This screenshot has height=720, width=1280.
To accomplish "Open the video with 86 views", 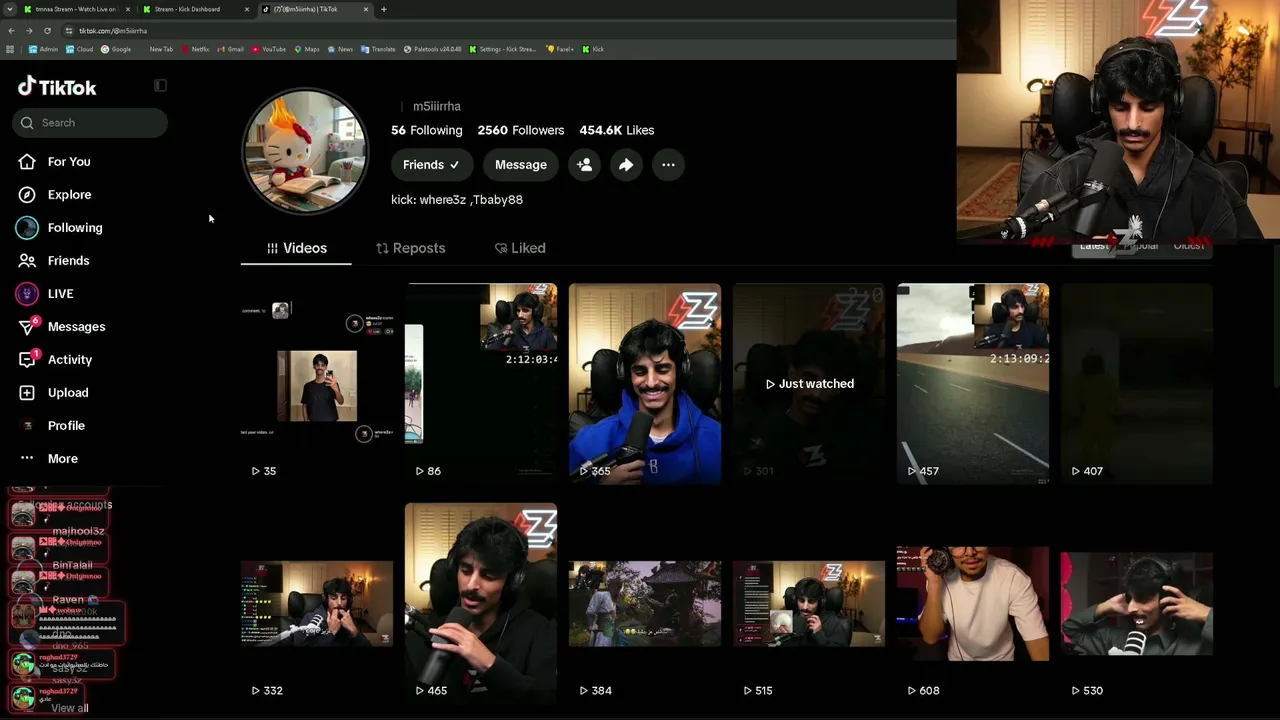I will click(x=481, y=384).
